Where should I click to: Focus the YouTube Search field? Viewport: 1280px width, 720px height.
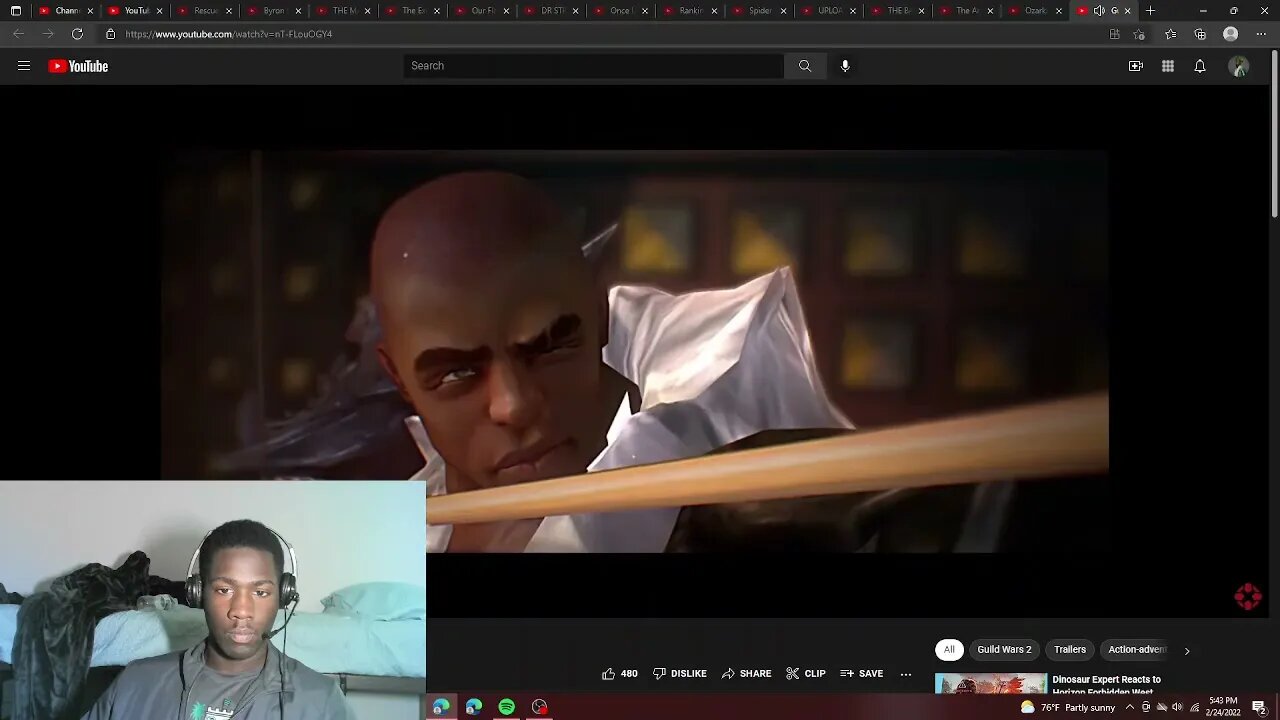click(594, 66)
